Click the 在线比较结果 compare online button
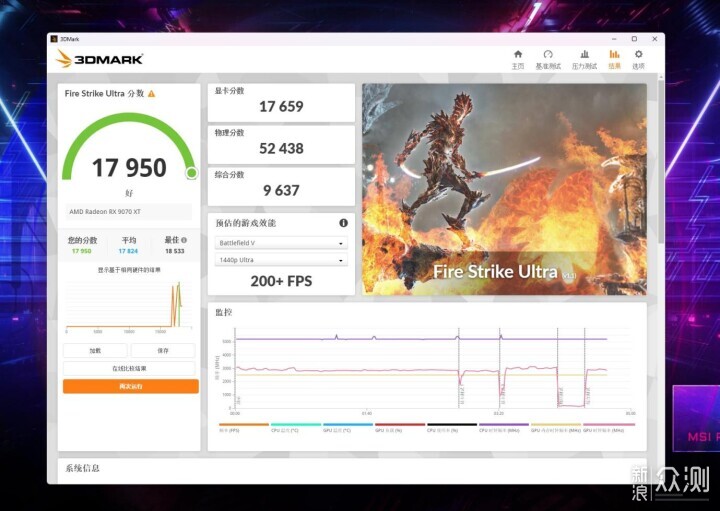Screen dimensions: 720x511 (x=129, y=368)
